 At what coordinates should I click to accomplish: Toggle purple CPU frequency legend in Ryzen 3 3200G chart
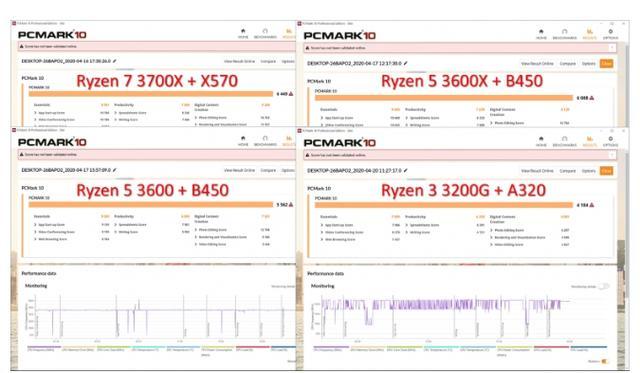coord(331,349)
